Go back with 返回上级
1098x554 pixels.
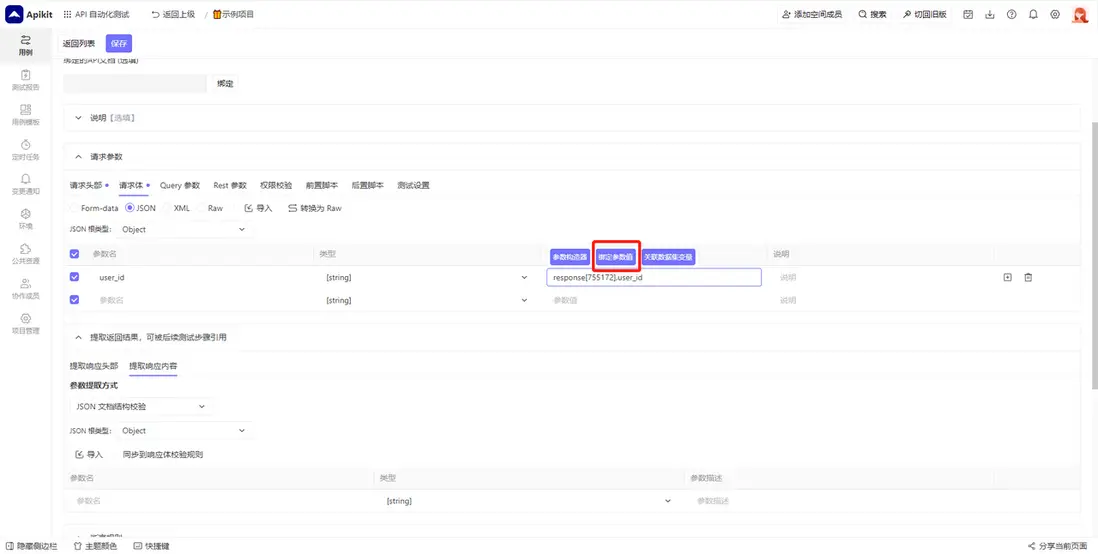pyautogui.click(x=173, y=14)
